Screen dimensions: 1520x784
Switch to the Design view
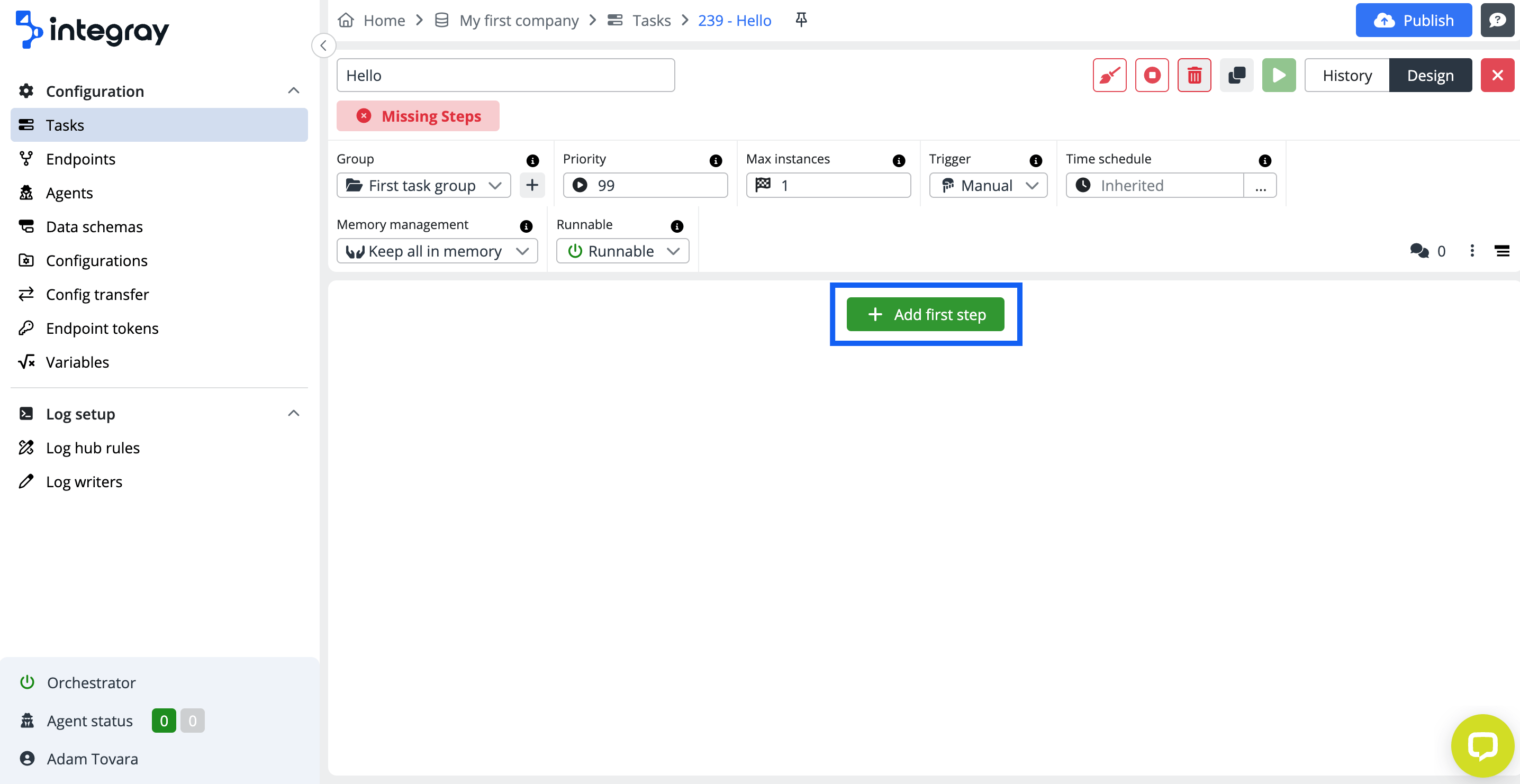(x=1431, y=75)
